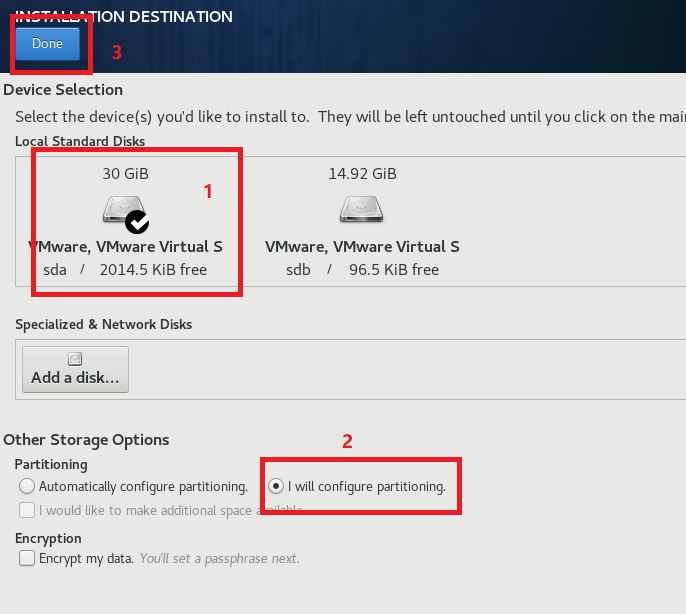Screen dimensions: 686x614
Task: Click the checkmark badge on sda disk
Action: click(137, 222)
